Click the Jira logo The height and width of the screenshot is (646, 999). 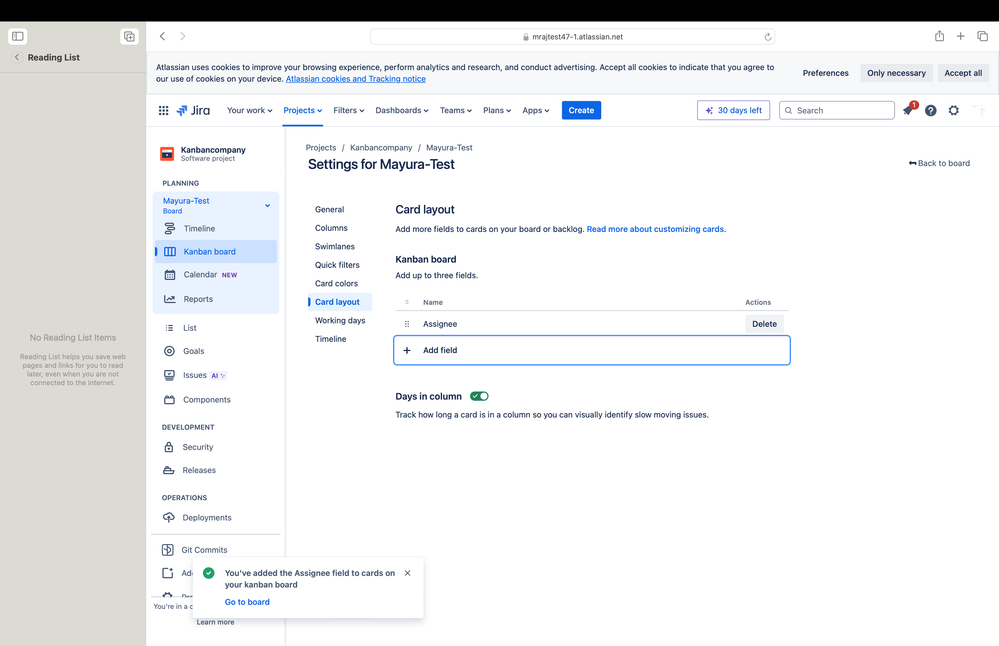(x=193, y=110)
